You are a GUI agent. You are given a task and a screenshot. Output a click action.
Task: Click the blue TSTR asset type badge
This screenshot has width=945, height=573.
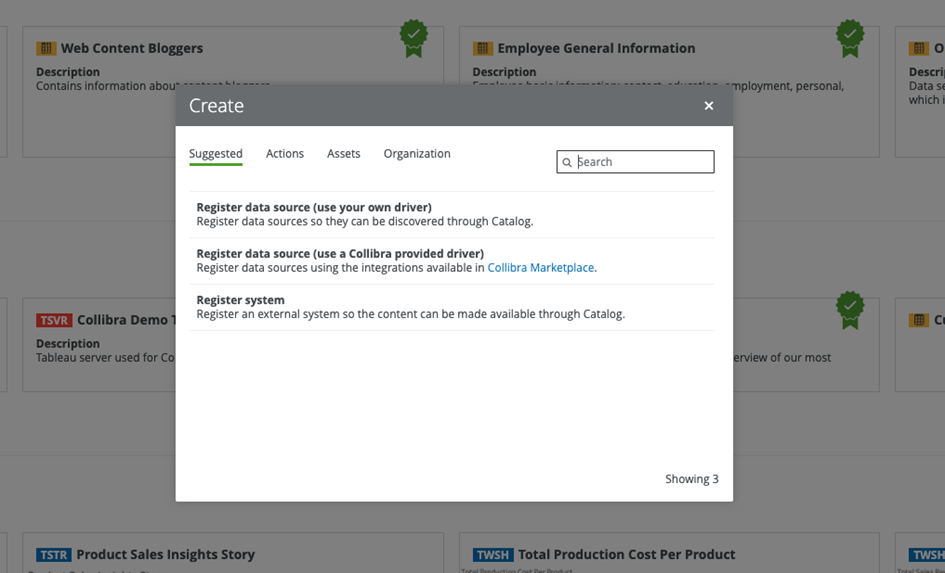coord(54,554)
